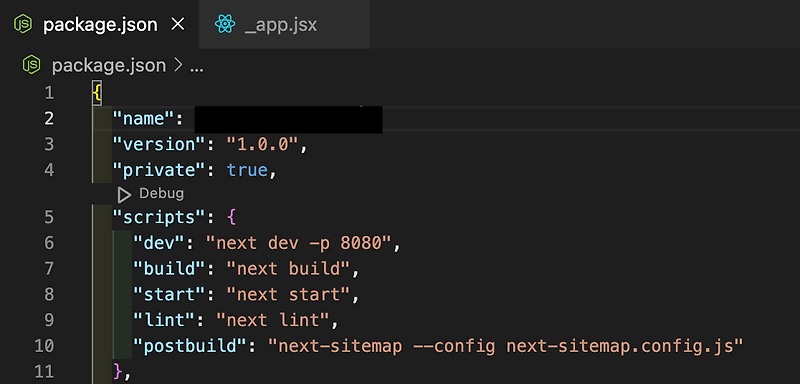Click the Node.js icon in the breadcrumb
Screen dimensions: 800x384
point(32,65)
